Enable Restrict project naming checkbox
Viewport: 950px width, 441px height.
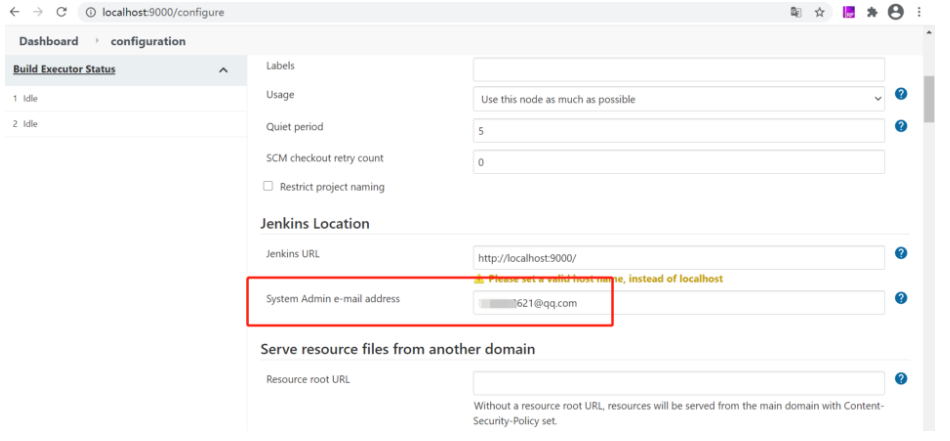point(268,186)
